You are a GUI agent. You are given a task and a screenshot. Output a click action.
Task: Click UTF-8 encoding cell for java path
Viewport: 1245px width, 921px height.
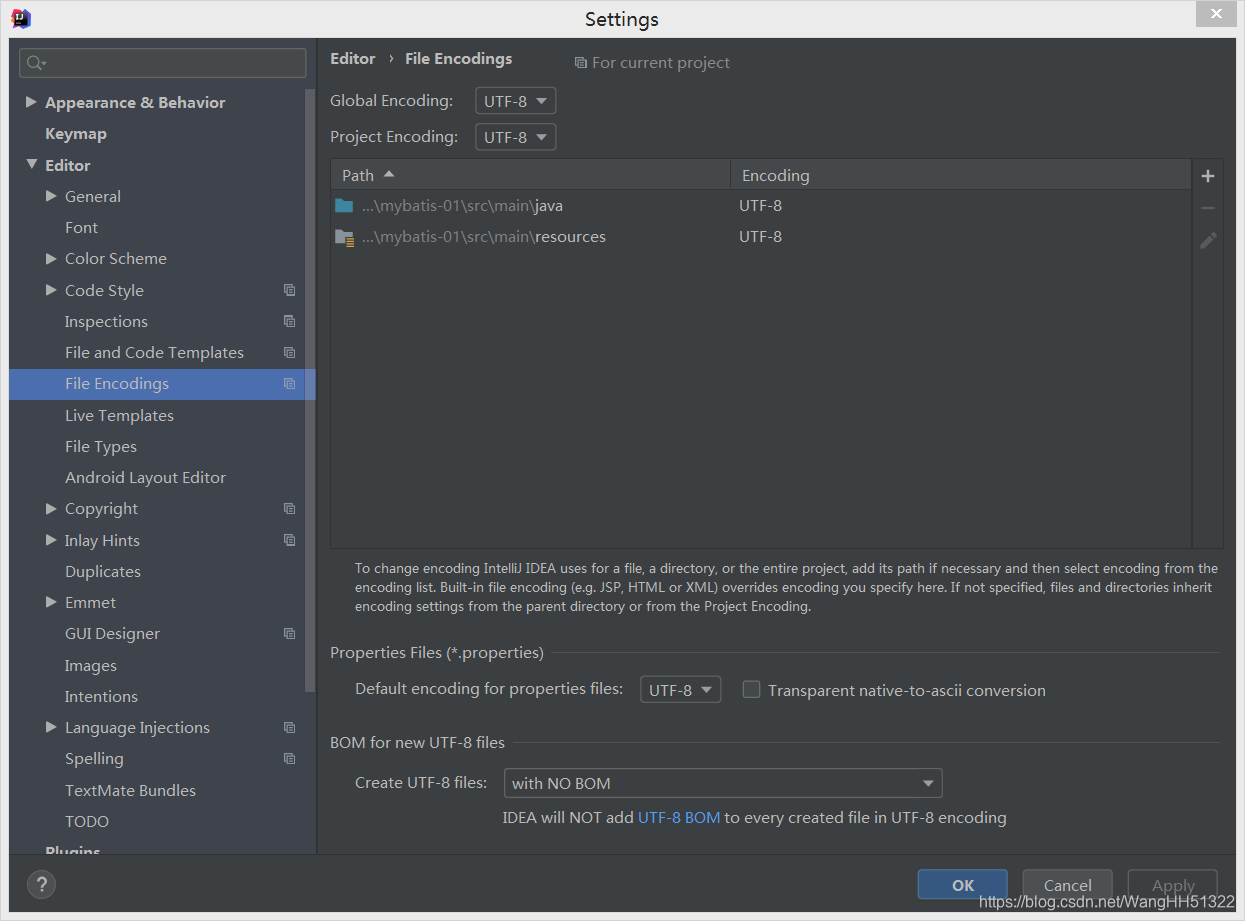[761, 206]
